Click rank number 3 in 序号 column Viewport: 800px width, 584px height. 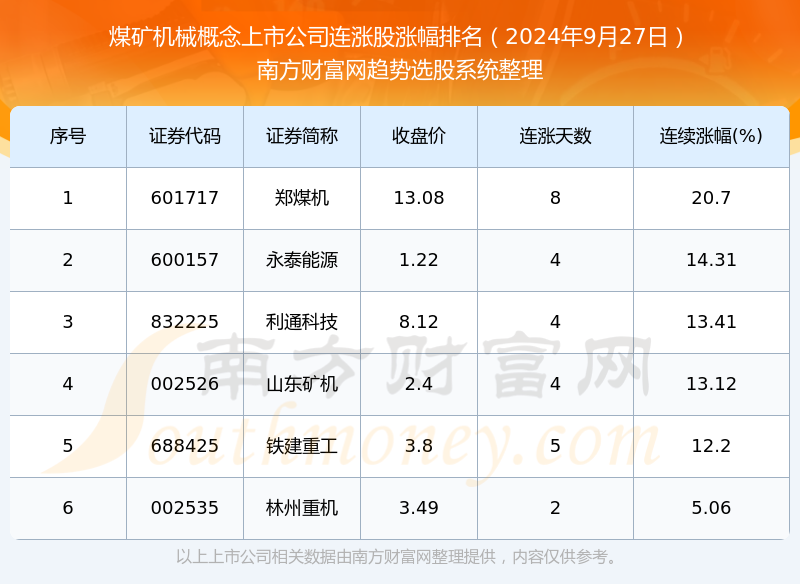pos(68,322)
